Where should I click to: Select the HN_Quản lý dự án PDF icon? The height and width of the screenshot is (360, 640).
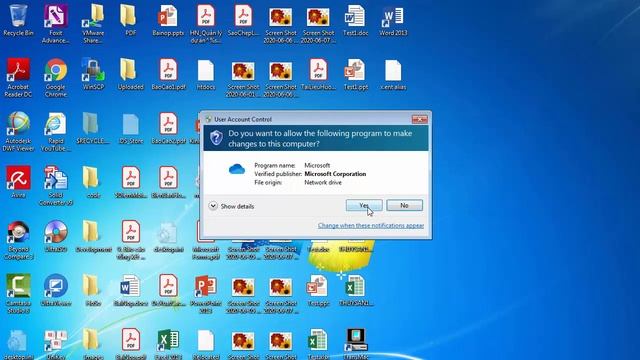coord(206,24)
